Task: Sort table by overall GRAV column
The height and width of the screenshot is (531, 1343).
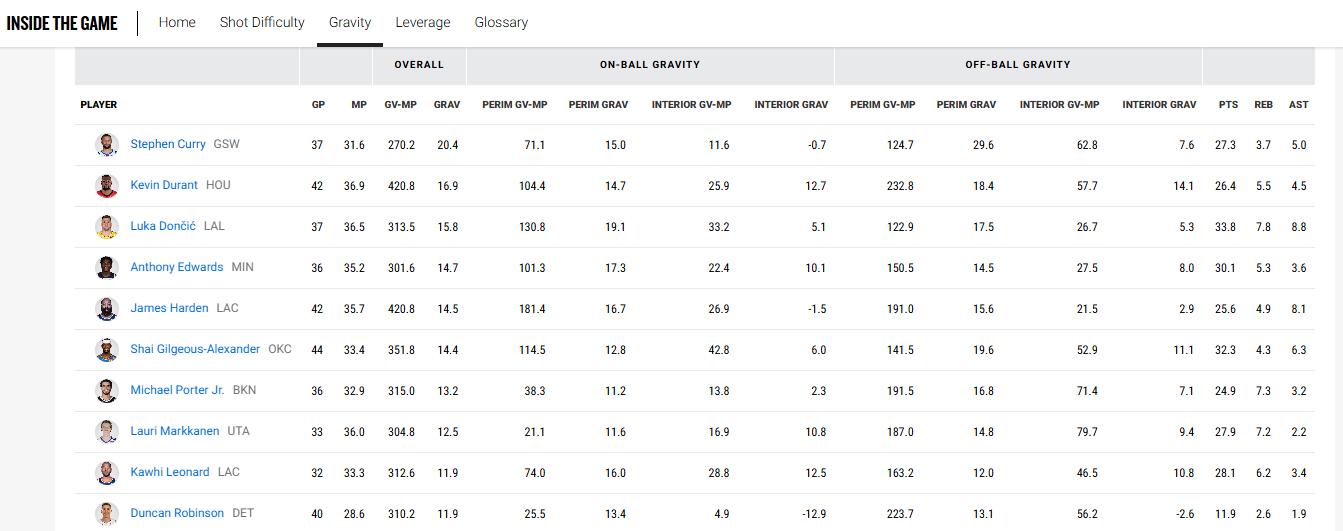Action: 446,104
